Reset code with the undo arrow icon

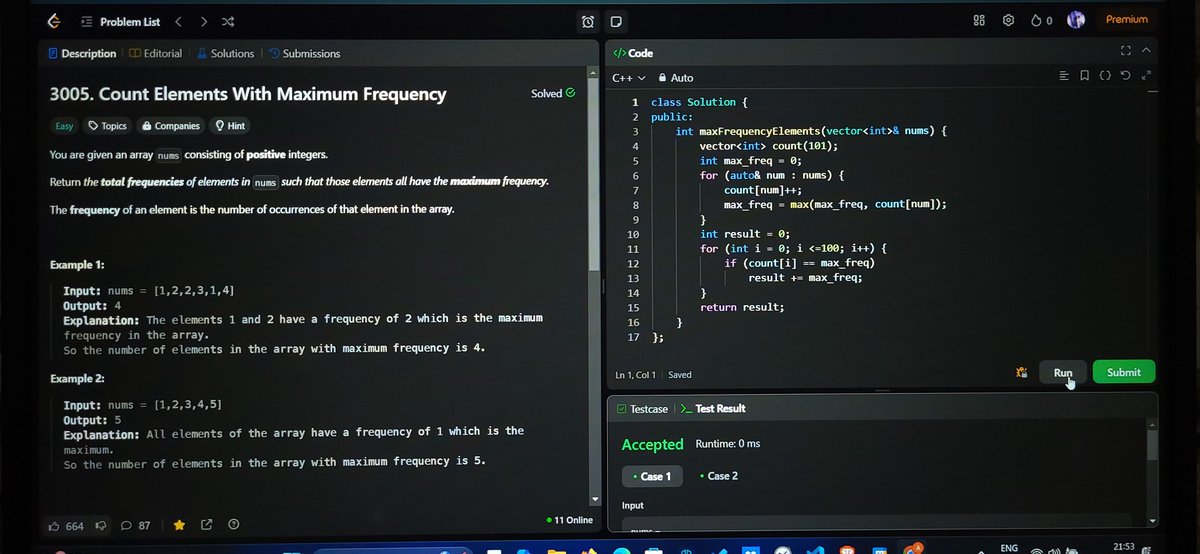point(1126,76)
